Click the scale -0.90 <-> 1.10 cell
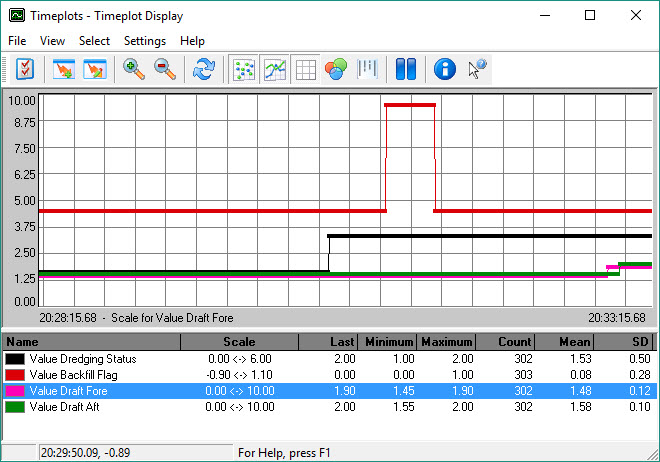The height and width of the screenshot is (462, 660). pyautogui.click(x=240, y=375)
